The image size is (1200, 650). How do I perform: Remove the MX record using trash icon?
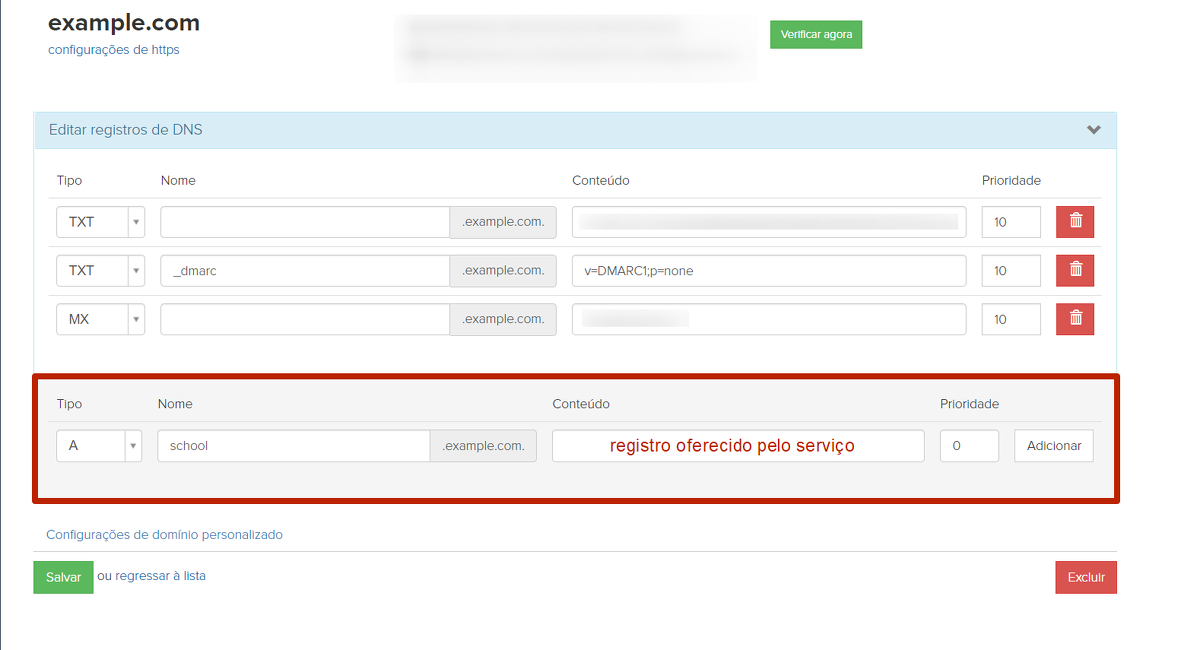pyautogui.click(x=1075, y=319)
